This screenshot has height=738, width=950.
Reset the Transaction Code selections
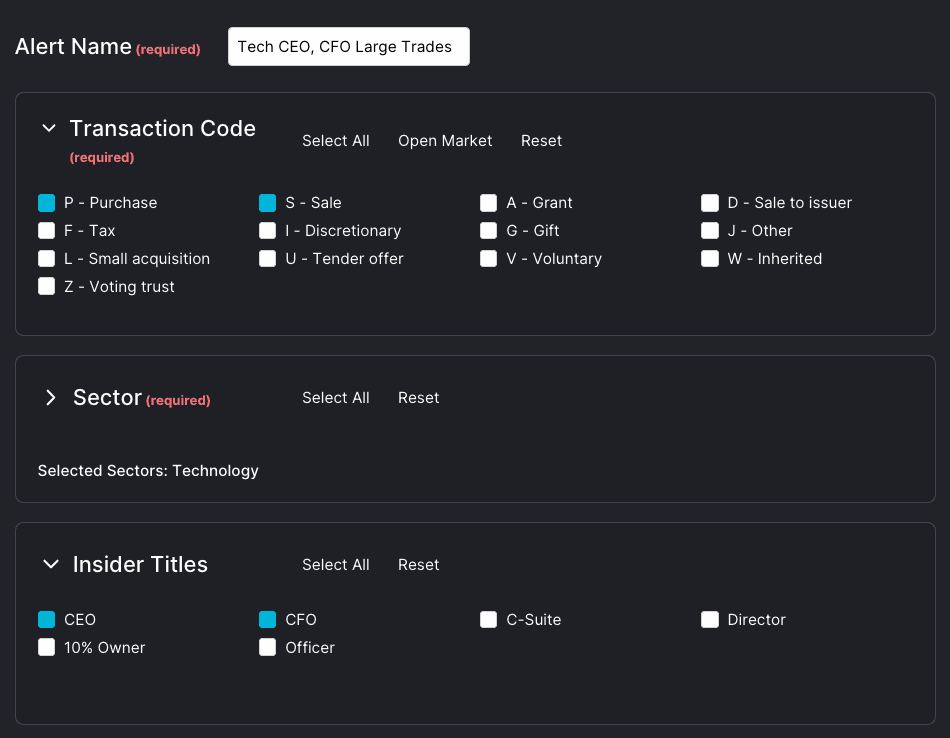(x=541, y=141)
